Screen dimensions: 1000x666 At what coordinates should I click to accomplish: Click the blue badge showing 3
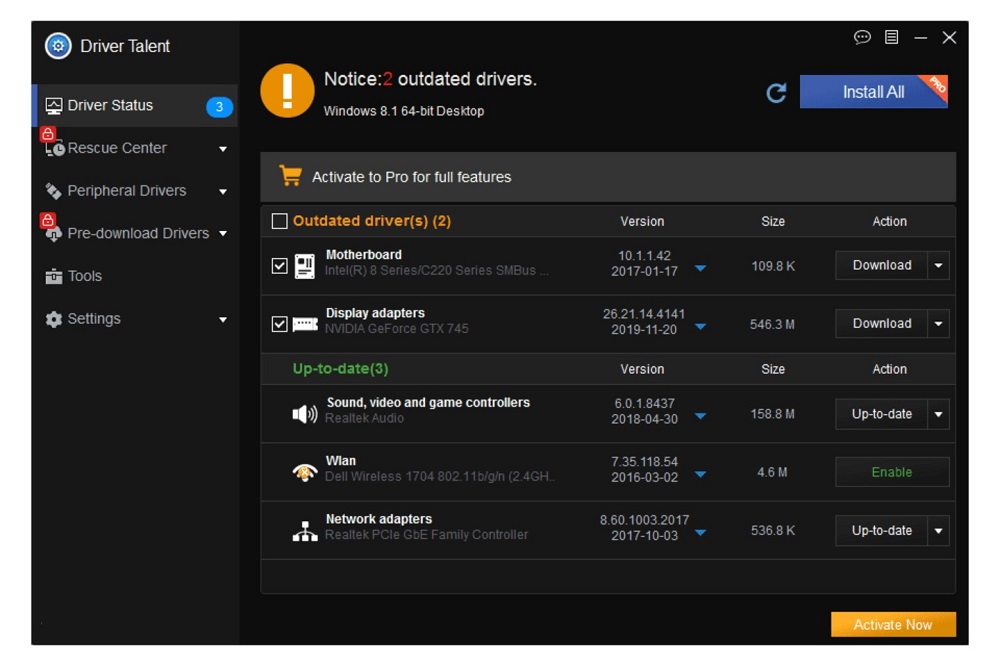219,107
